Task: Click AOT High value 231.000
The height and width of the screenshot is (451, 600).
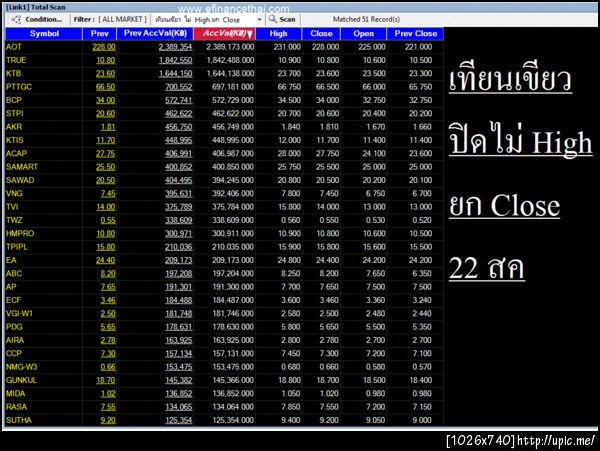Action: (287, 47)
